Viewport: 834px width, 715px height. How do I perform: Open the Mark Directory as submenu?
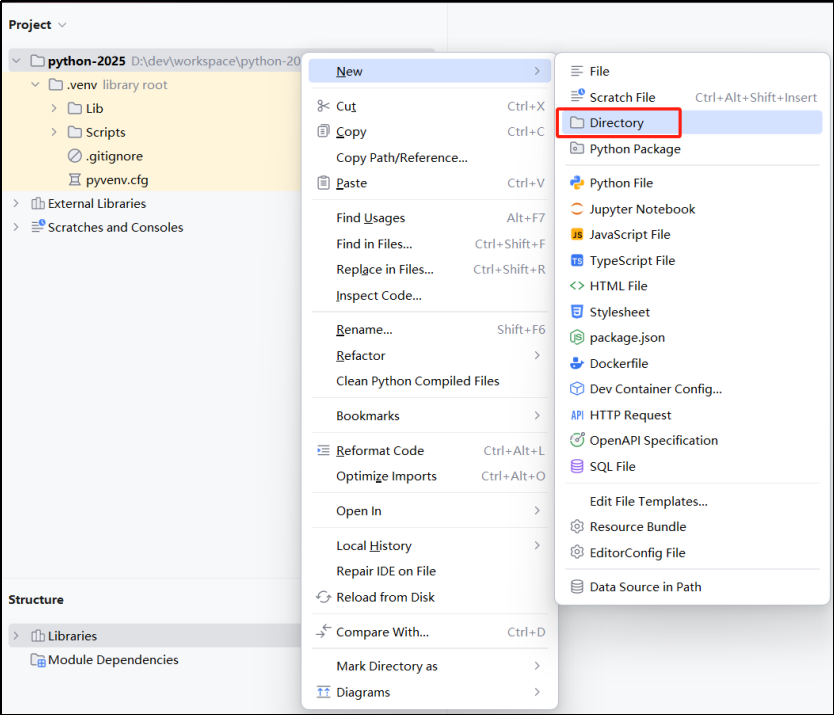point(430,666)
